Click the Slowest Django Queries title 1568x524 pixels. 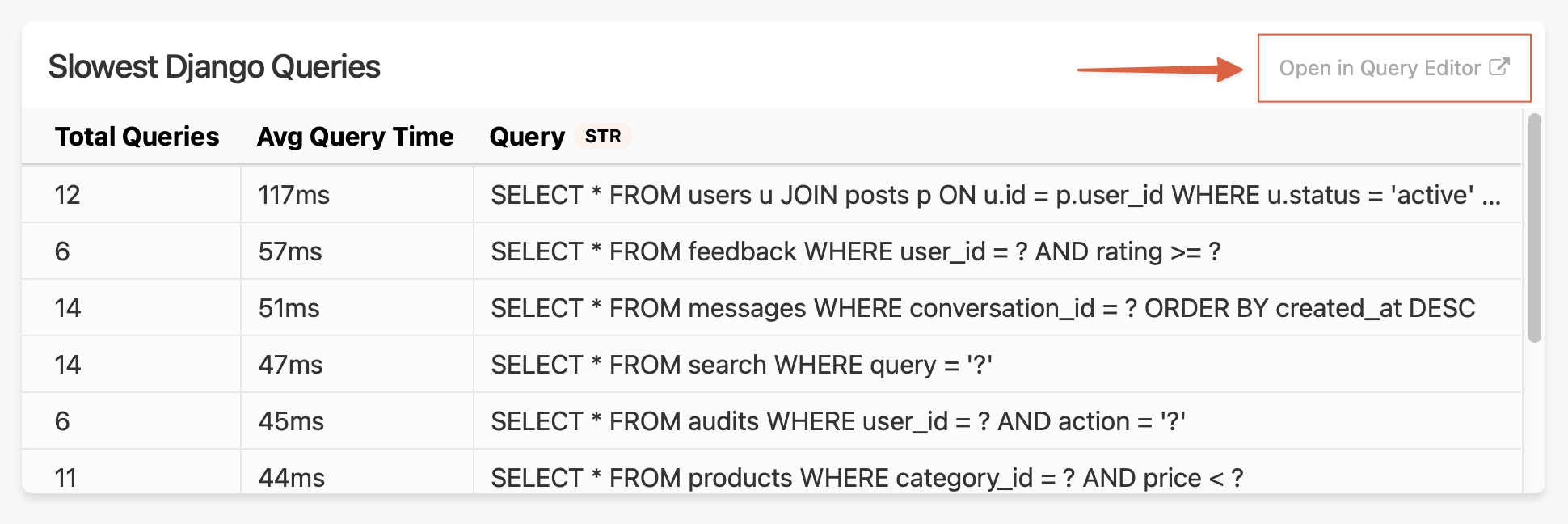point(214,67)
